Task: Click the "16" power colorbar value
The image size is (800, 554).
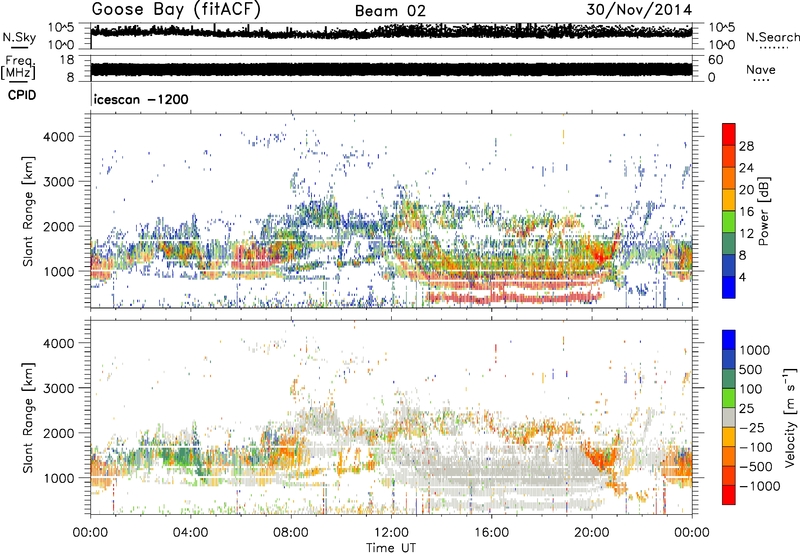Action: (746, 212)
